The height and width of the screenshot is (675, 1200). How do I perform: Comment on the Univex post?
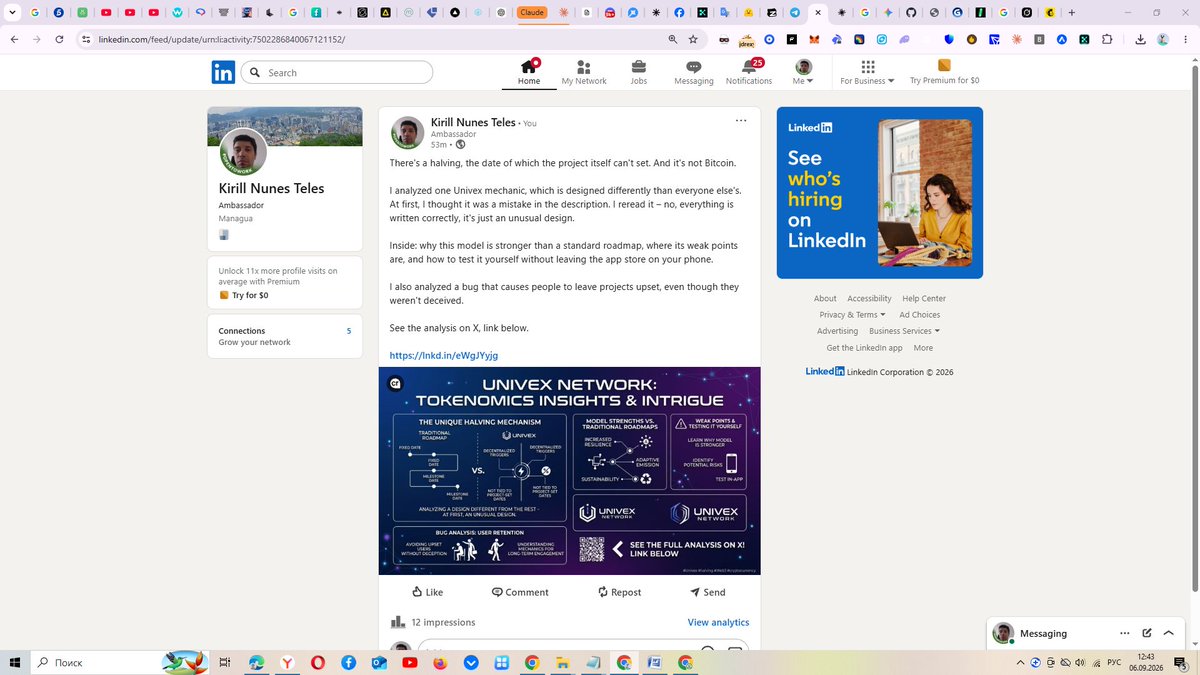(520, 592)
